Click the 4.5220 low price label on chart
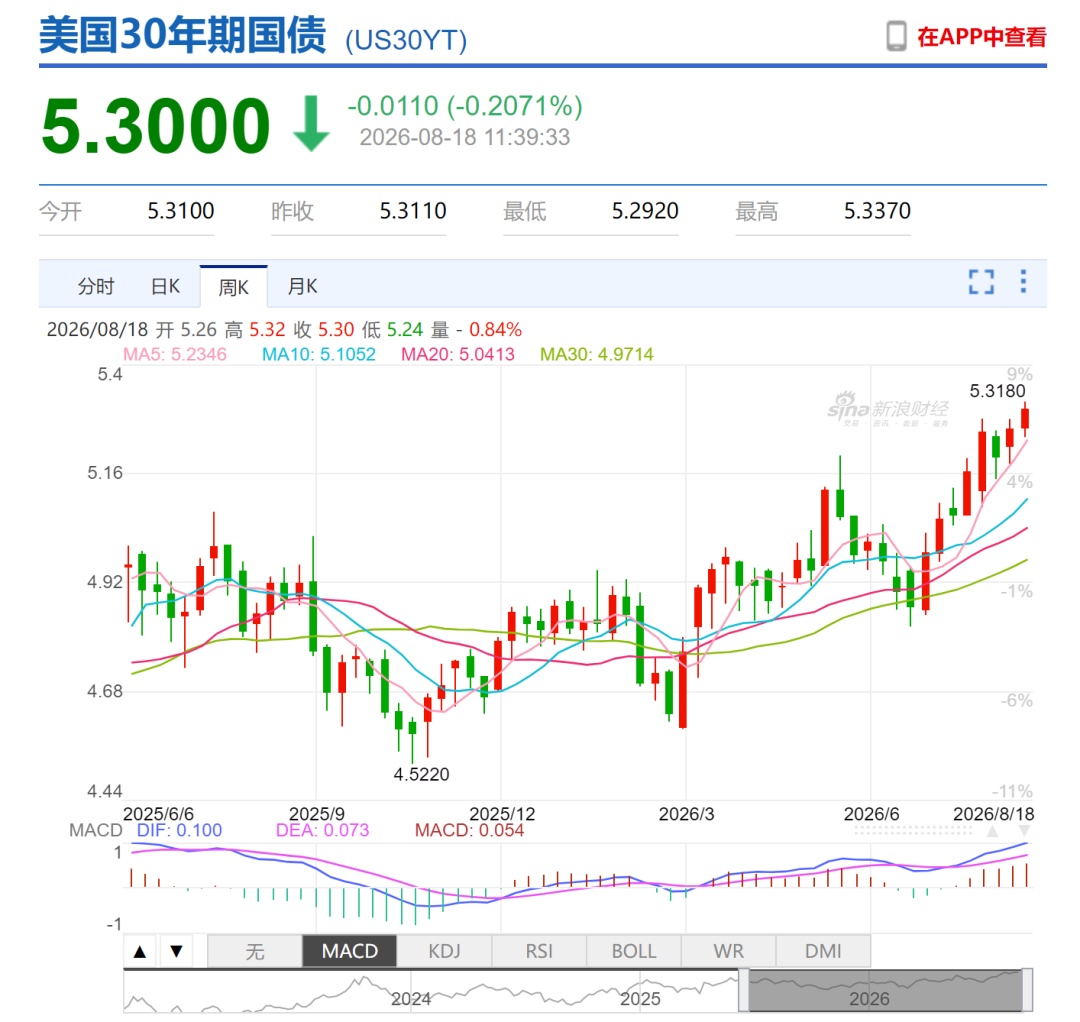The image size is (1080, 1022). 422,774
